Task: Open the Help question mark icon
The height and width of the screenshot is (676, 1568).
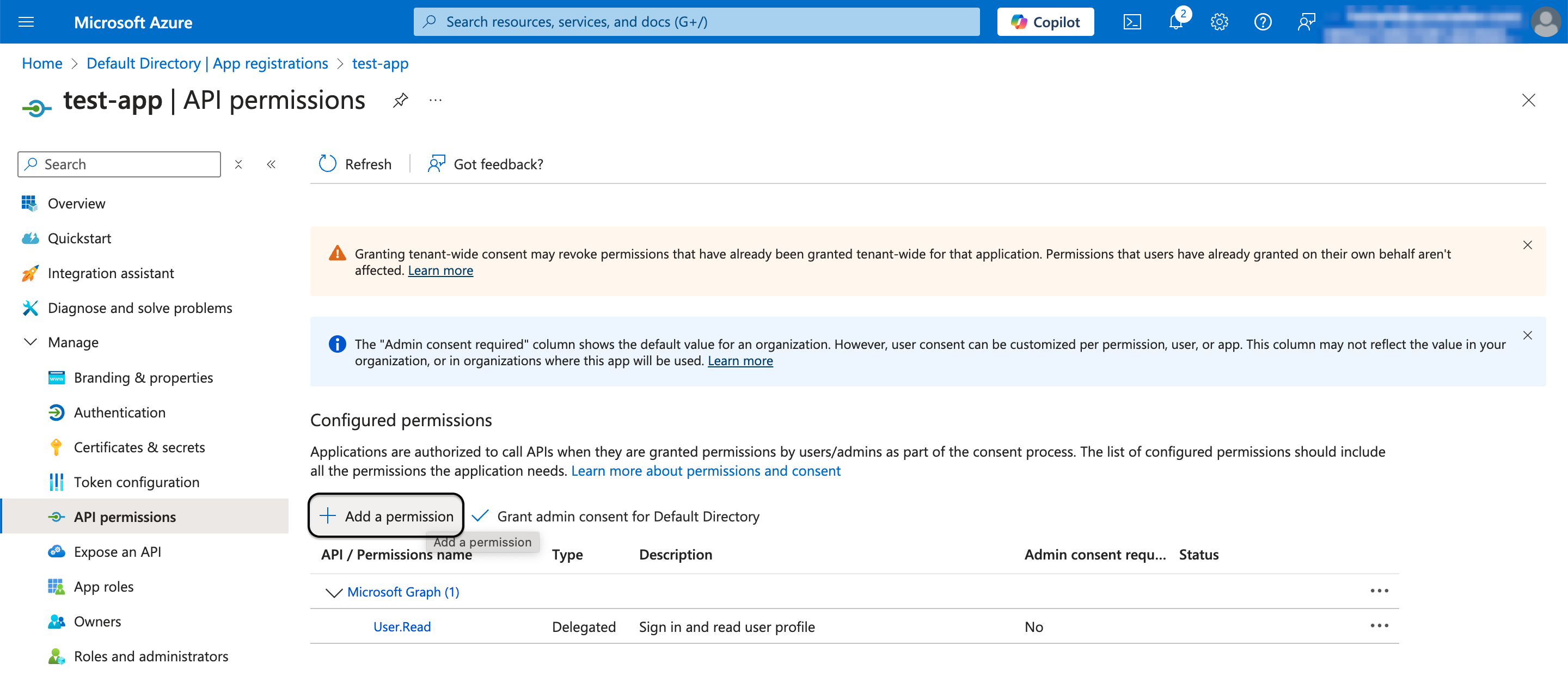Action: click(1263, 22)
